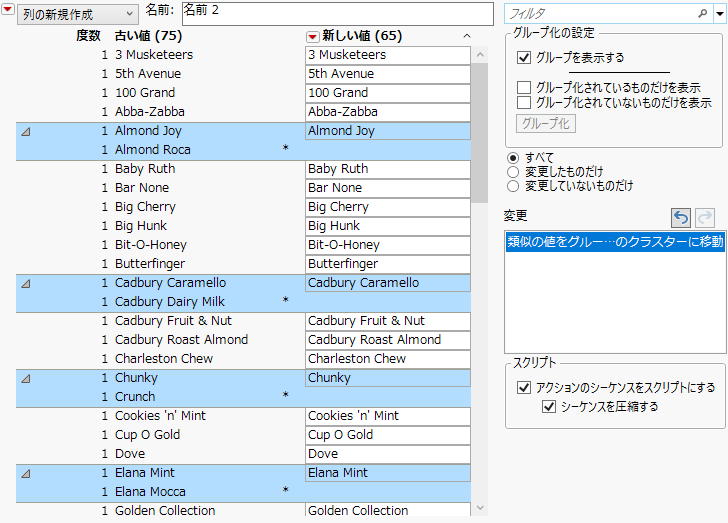728x523 pixels.
Task: Open the top-left red triangle options menu
Action: [x=8, y=11]
